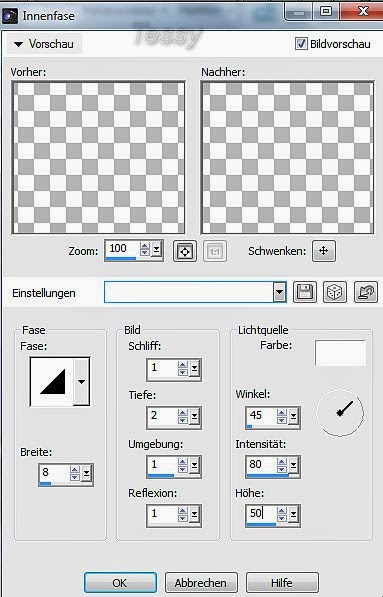Decrease Intensität with the down arrow

(x=282, y=469)
